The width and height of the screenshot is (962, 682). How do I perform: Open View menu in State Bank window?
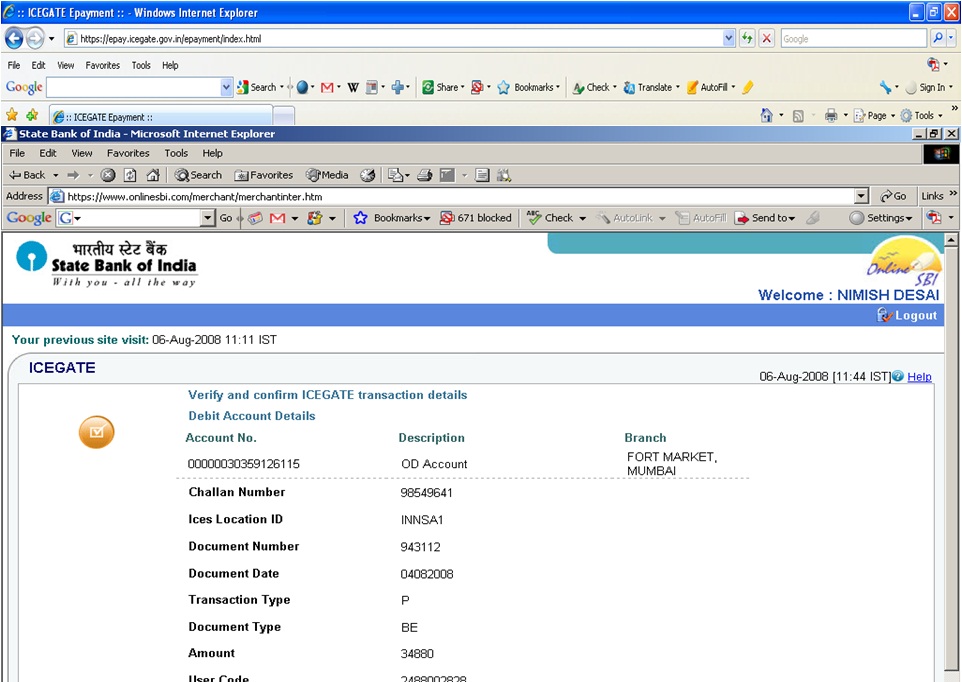click(x=82, y=153)
